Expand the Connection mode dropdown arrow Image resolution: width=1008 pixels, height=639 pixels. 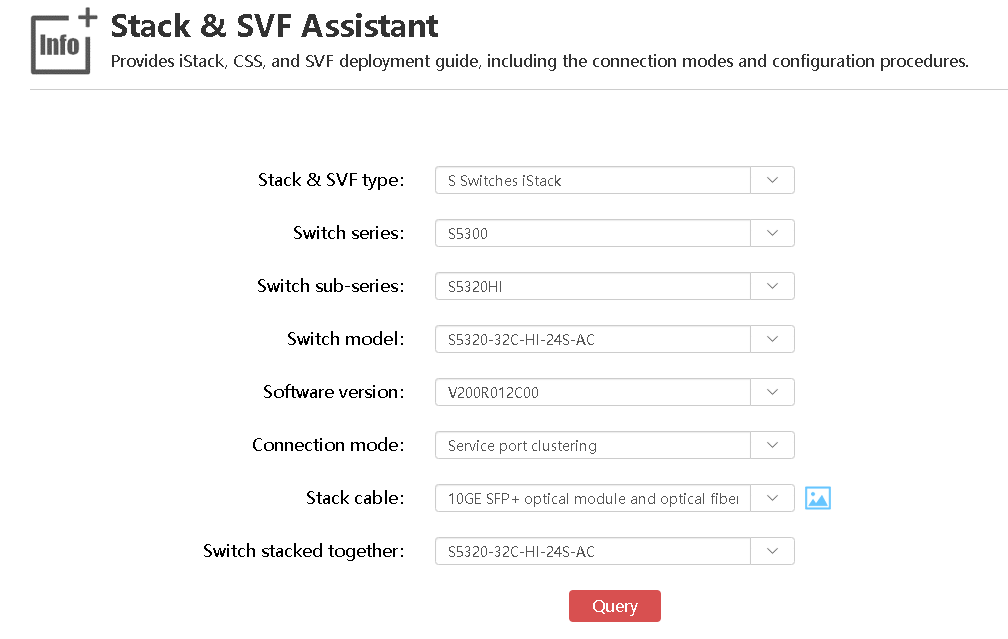pyautogui.click(x=773, y=445)
